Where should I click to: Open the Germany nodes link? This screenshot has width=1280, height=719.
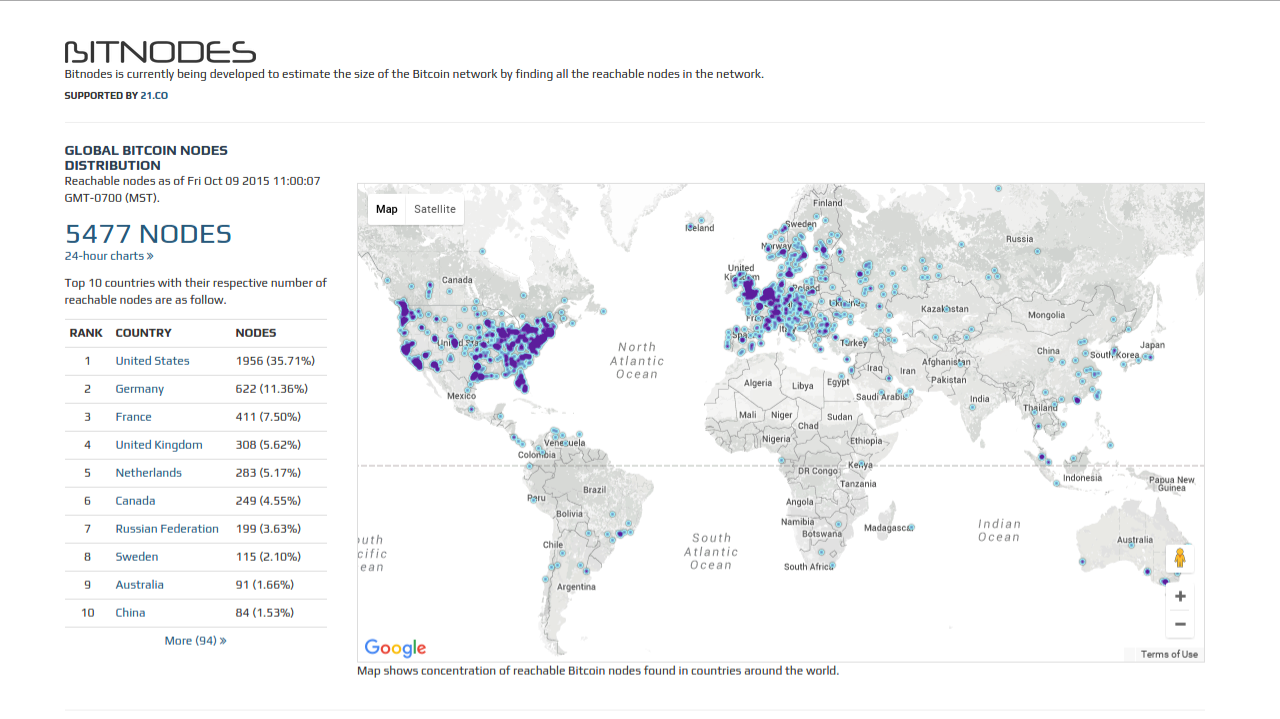139,389
